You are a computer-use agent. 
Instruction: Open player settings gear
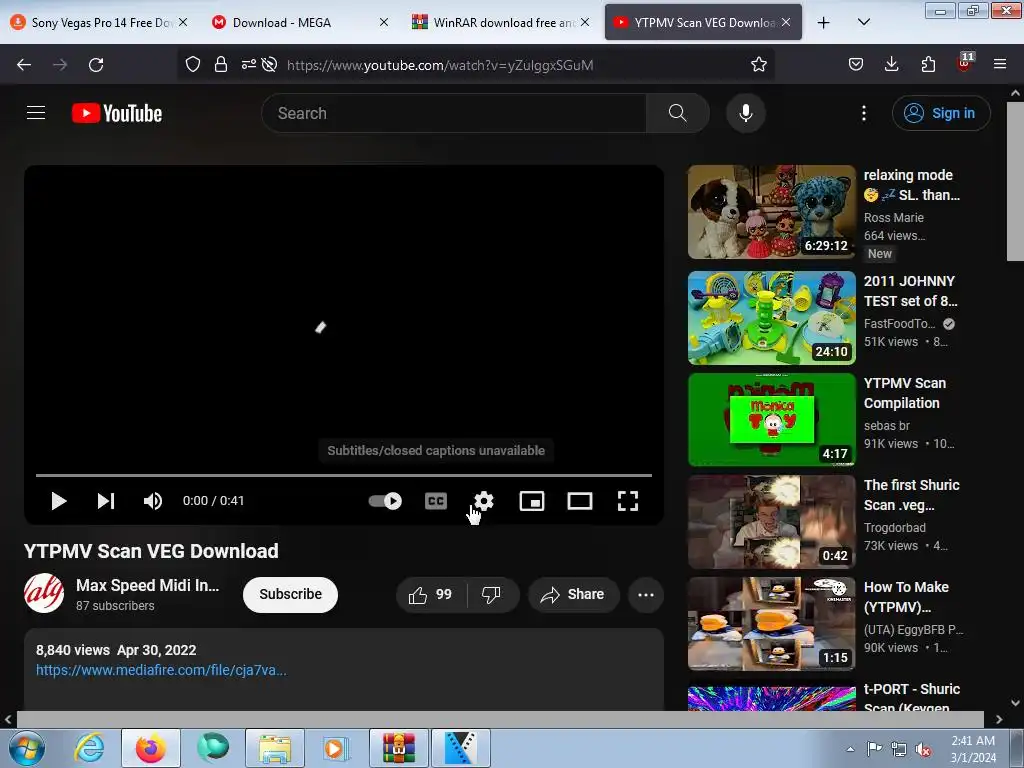coord(483,501)
